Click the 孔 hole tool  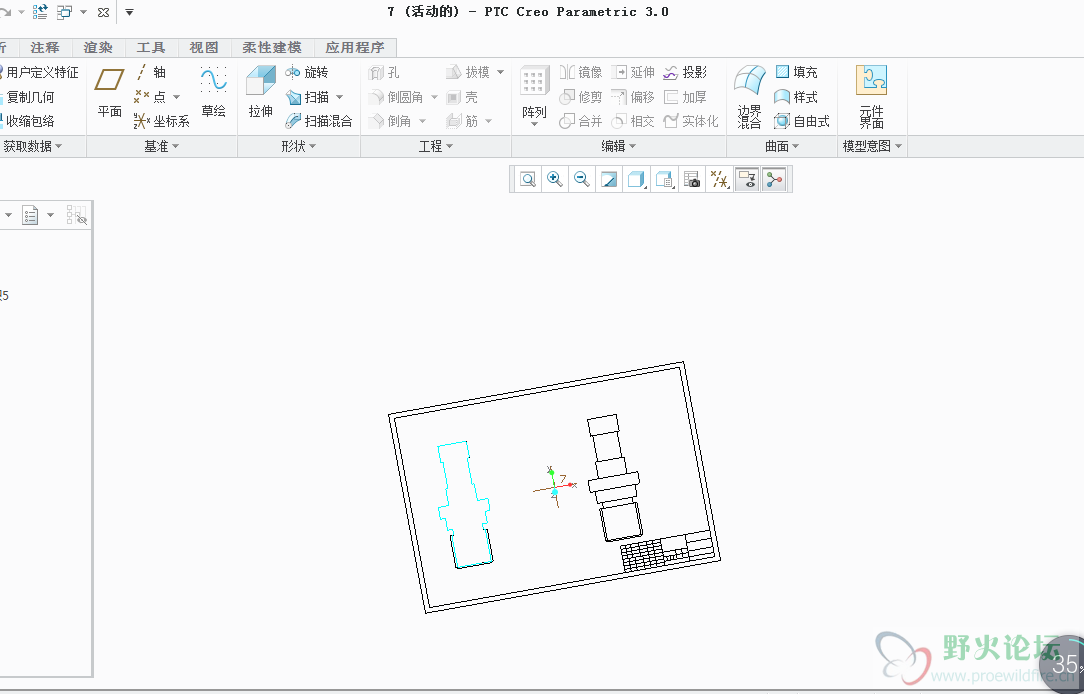pos(384,72)
